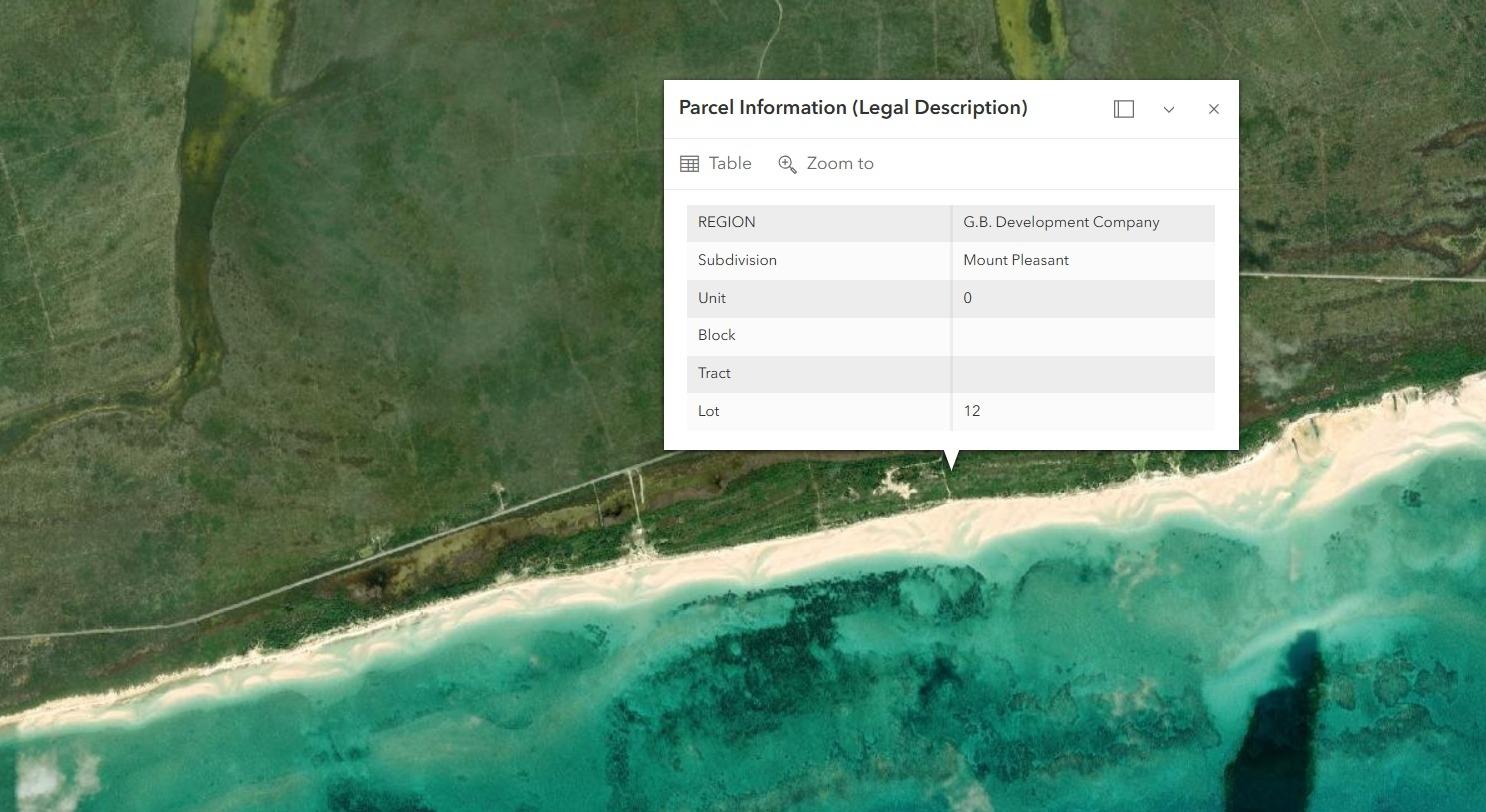Click the empty Block value cell
The width and height of the screenshot is (1486, 812).
tap(1082, 336)
